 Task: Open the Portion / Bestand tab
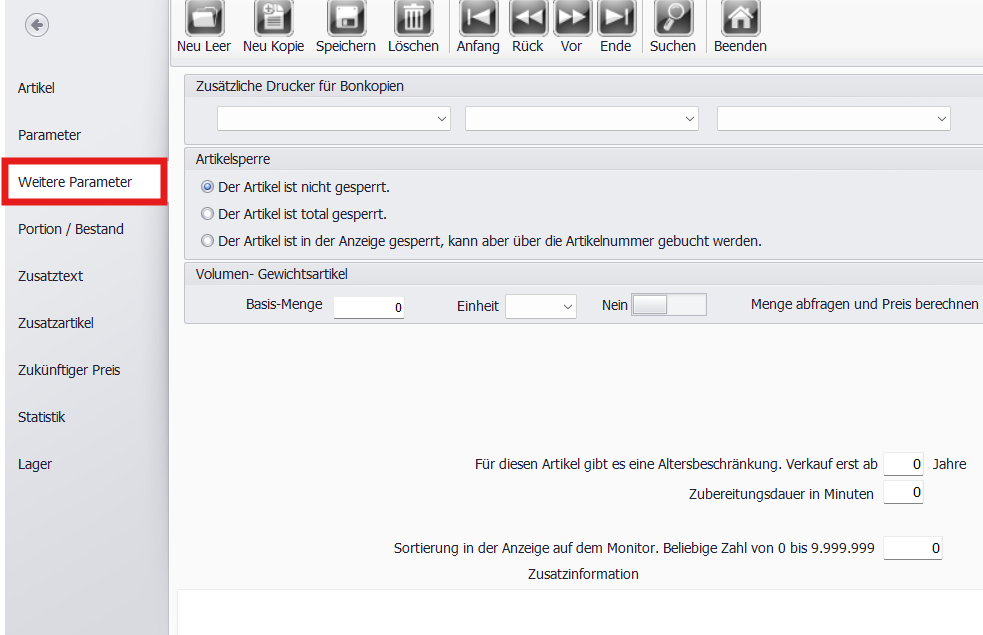tap(71, 229)
